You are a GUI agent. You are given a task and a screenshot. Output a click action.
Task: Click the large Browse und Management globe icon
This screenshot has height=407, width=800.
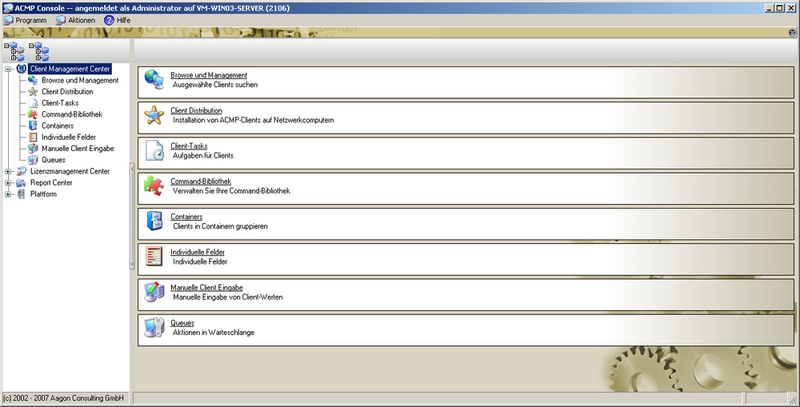tap(154, 80)
